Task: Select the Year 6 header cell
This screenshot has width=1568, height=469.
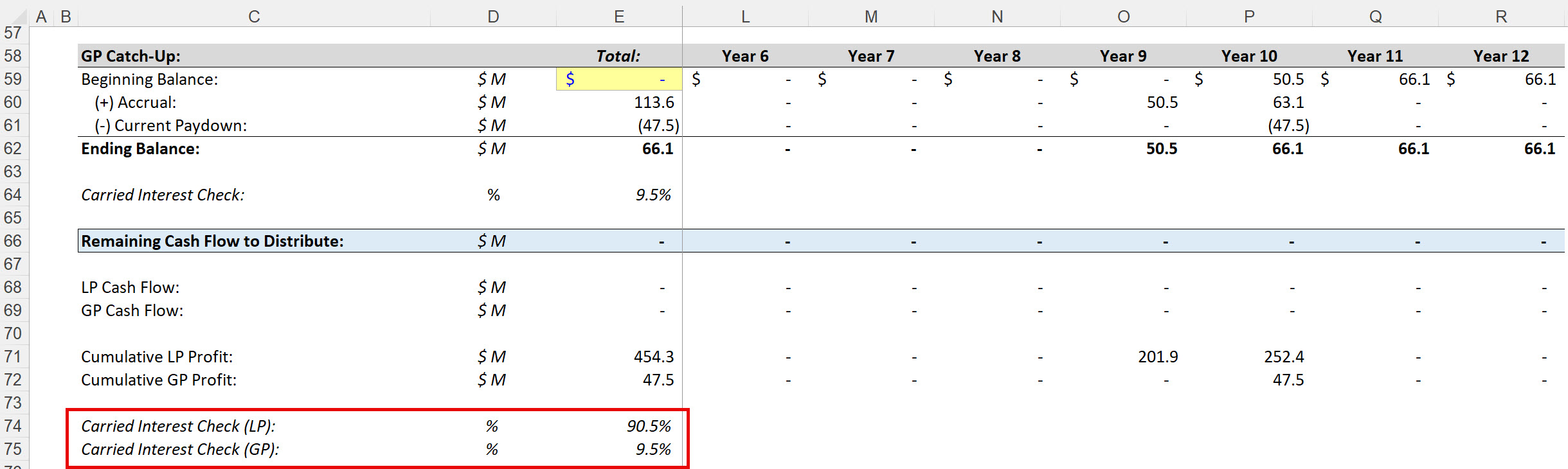Action: tap(745, 56)
